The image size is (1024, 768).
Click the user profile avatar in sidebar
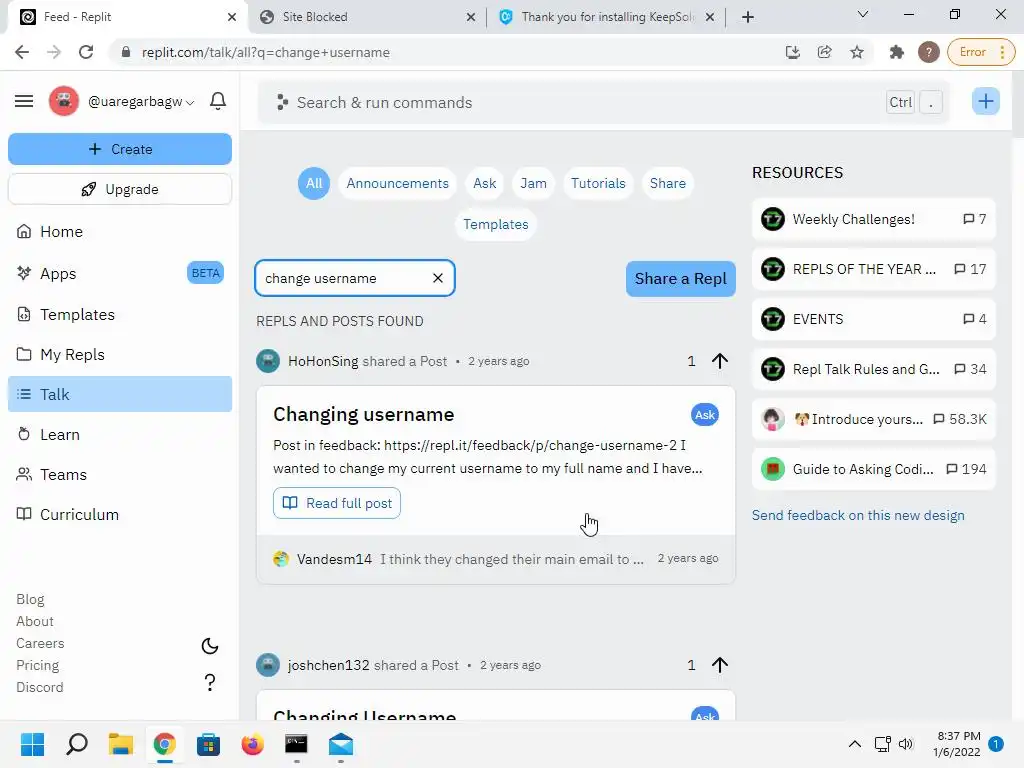(x=64, y=101)
